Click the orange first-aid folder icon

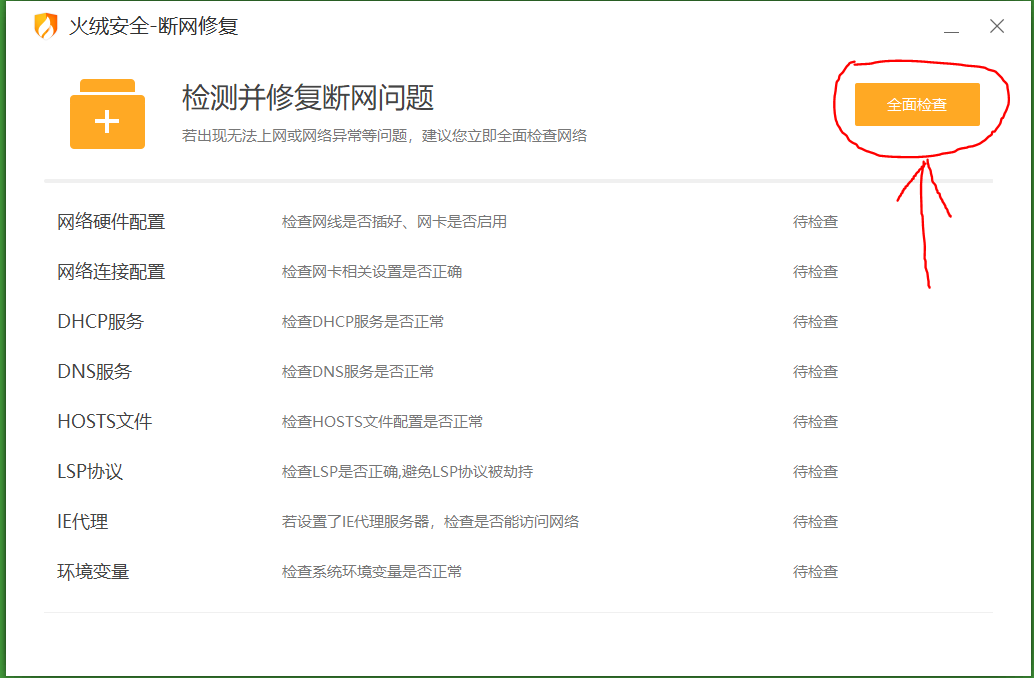[x=107, y=114]
